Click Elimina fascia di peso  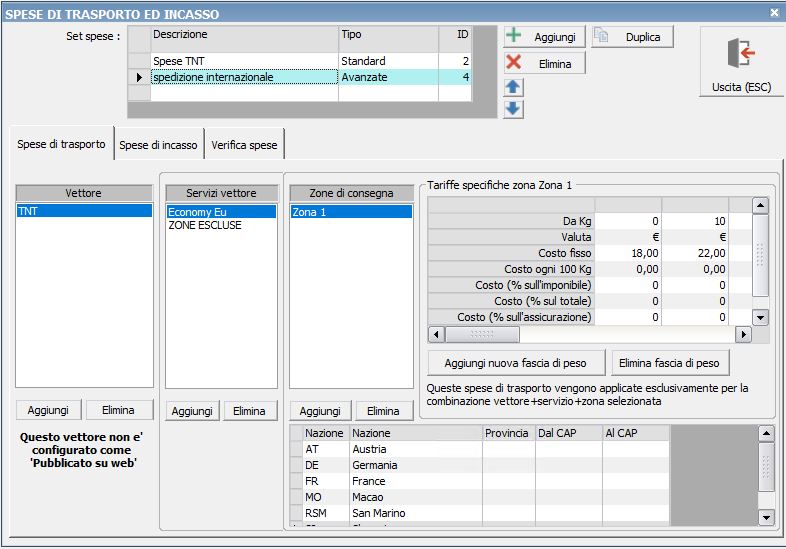point(669,363)
